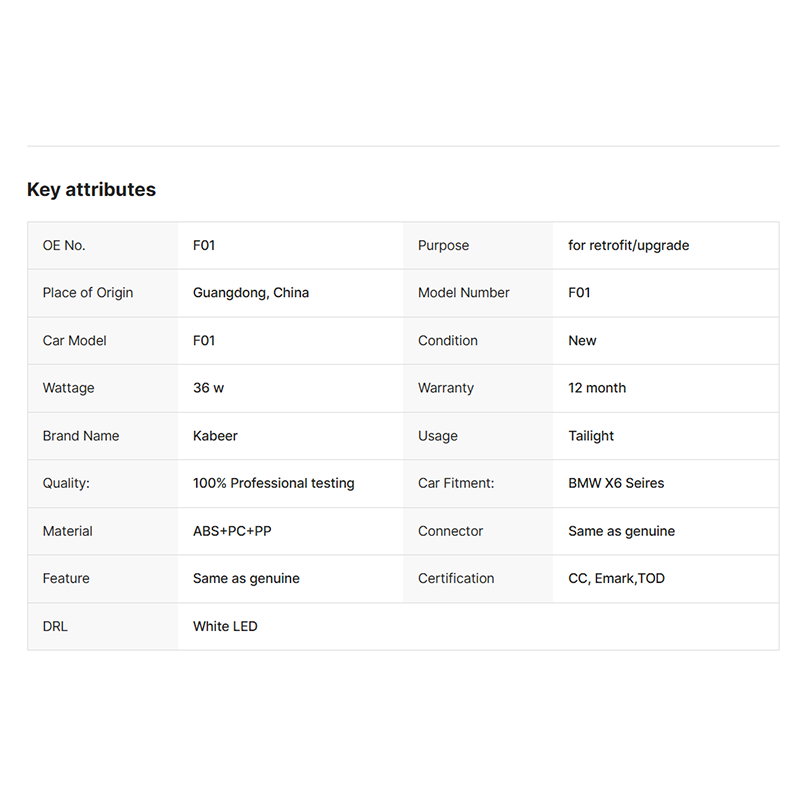
Task: Select the Place of Origin label
Action: [x=88, y=293]
